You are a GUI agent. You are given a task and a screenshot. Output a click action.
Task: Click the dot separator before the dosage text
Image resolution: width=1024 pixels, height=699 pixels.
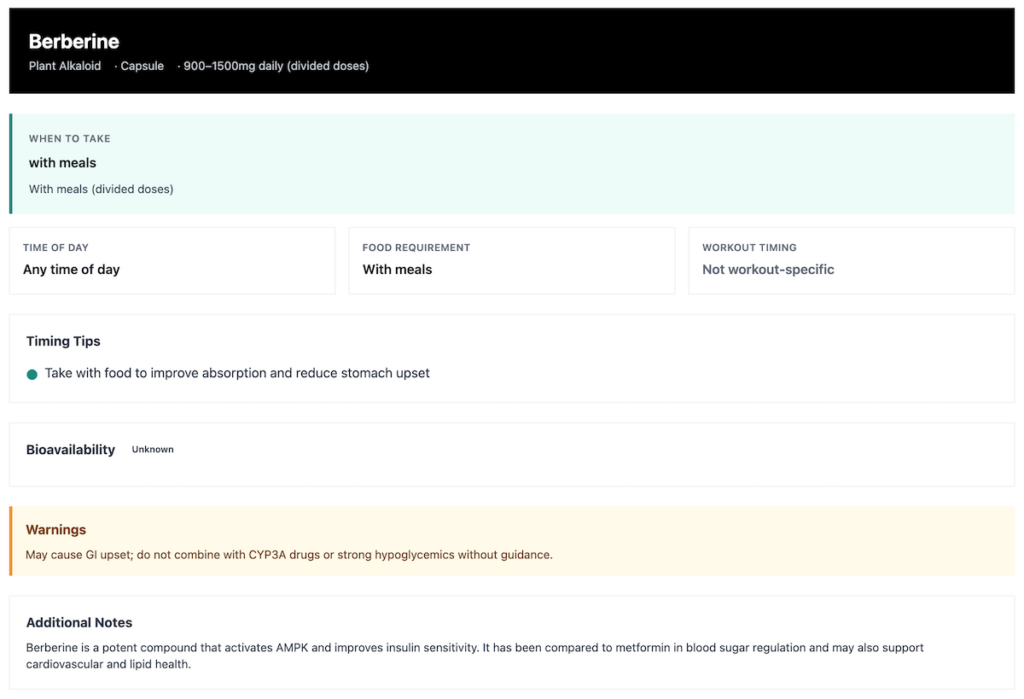coord(177,66)
